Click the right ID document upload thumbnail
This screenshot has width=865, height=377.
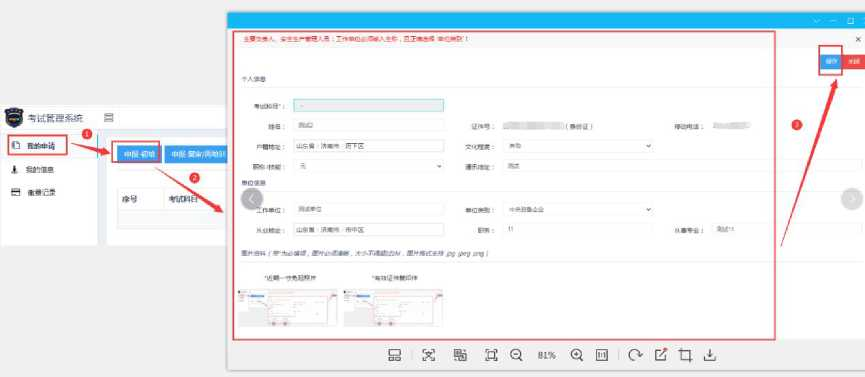coord(393,307)
